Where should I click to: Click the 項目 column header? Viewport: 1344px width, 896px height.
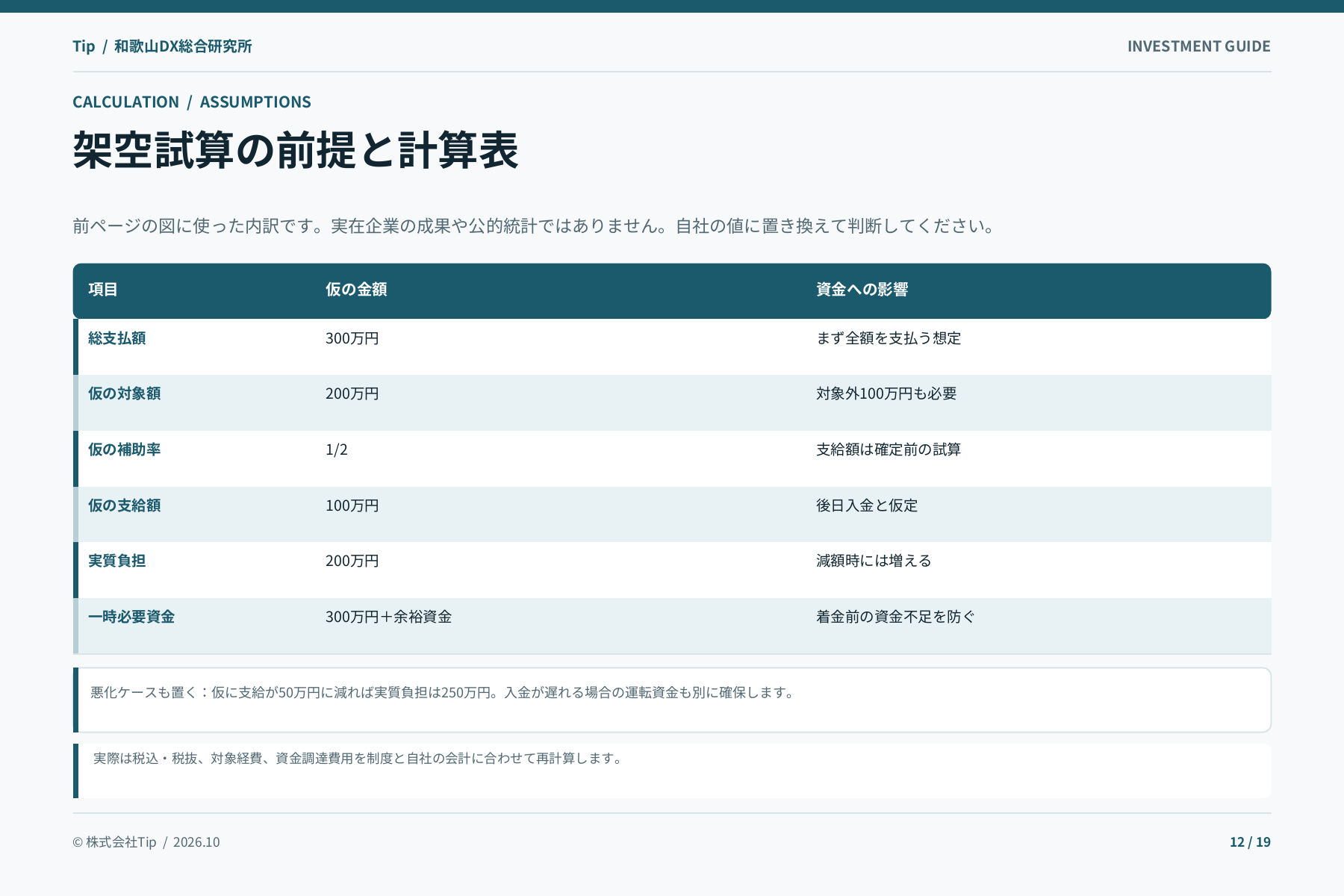pyautogui.click(x=103, y=290)
